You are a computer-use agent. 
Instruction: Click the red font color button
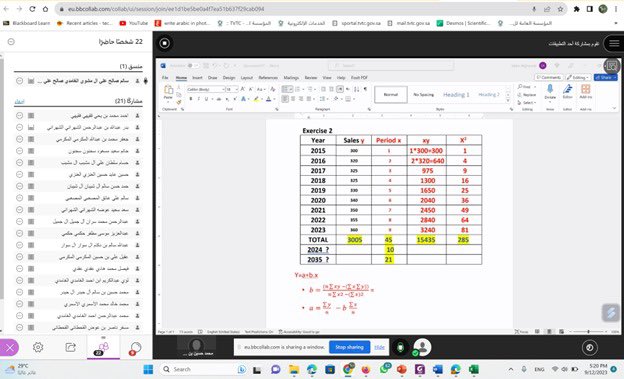coord(269,99)
